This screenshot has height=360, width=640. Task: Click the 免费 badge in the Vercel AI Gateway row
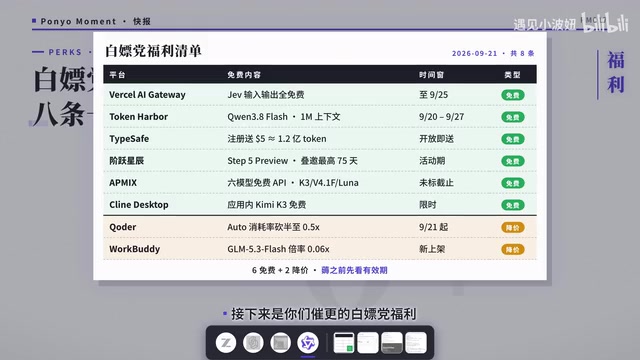click(513, 95)
